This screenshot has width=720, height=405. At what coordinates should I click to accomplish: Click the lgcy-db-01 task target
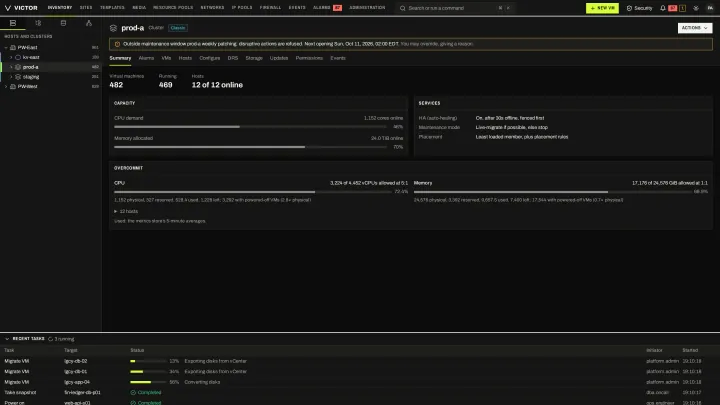click(75, 371)
